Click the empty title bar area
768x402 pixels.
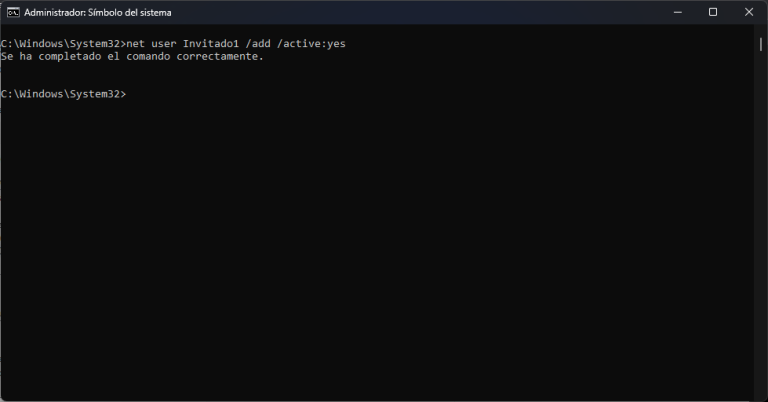click(416, 12)
